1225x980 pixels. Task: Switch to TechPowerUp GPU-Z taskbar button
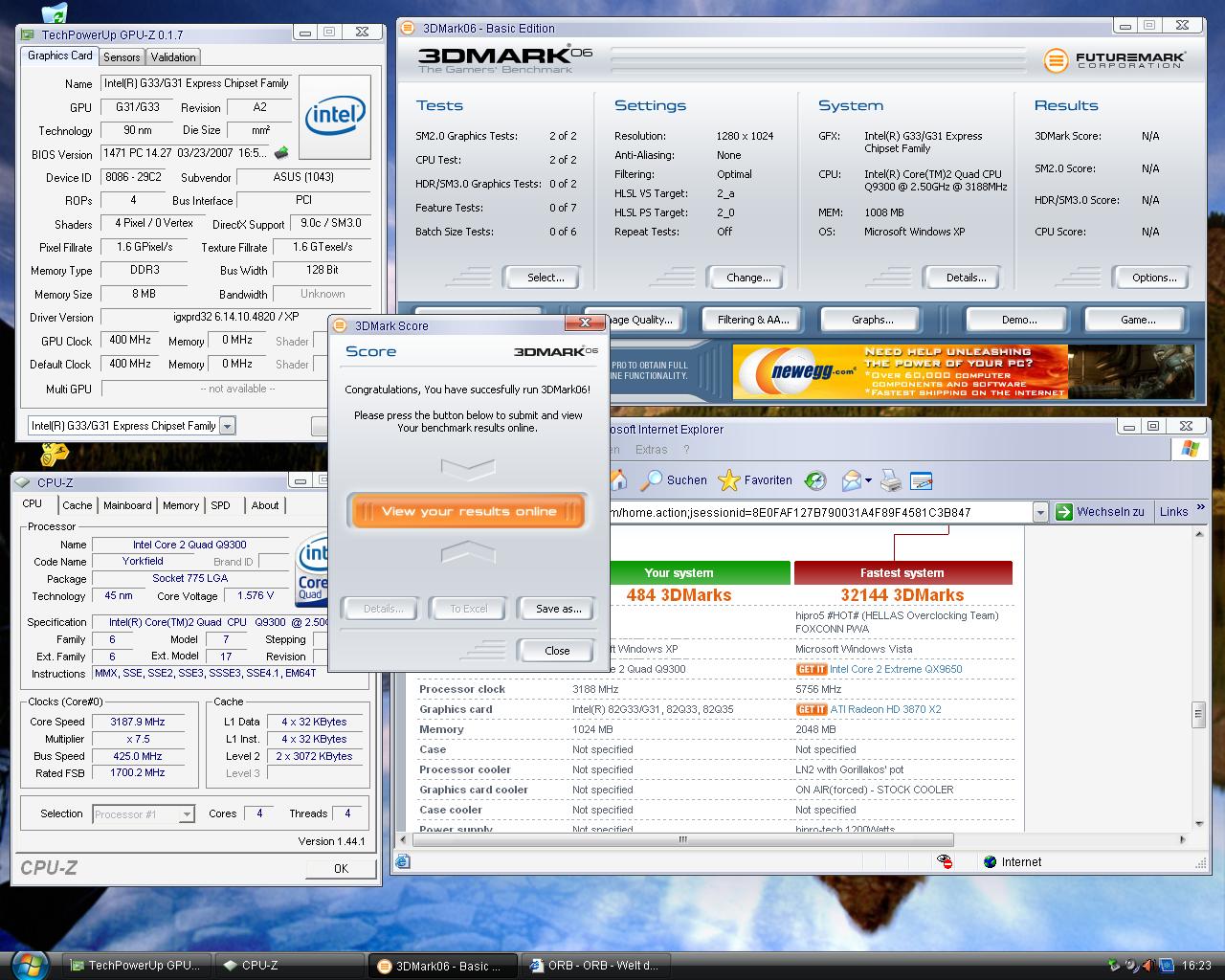tap(136, 966)
